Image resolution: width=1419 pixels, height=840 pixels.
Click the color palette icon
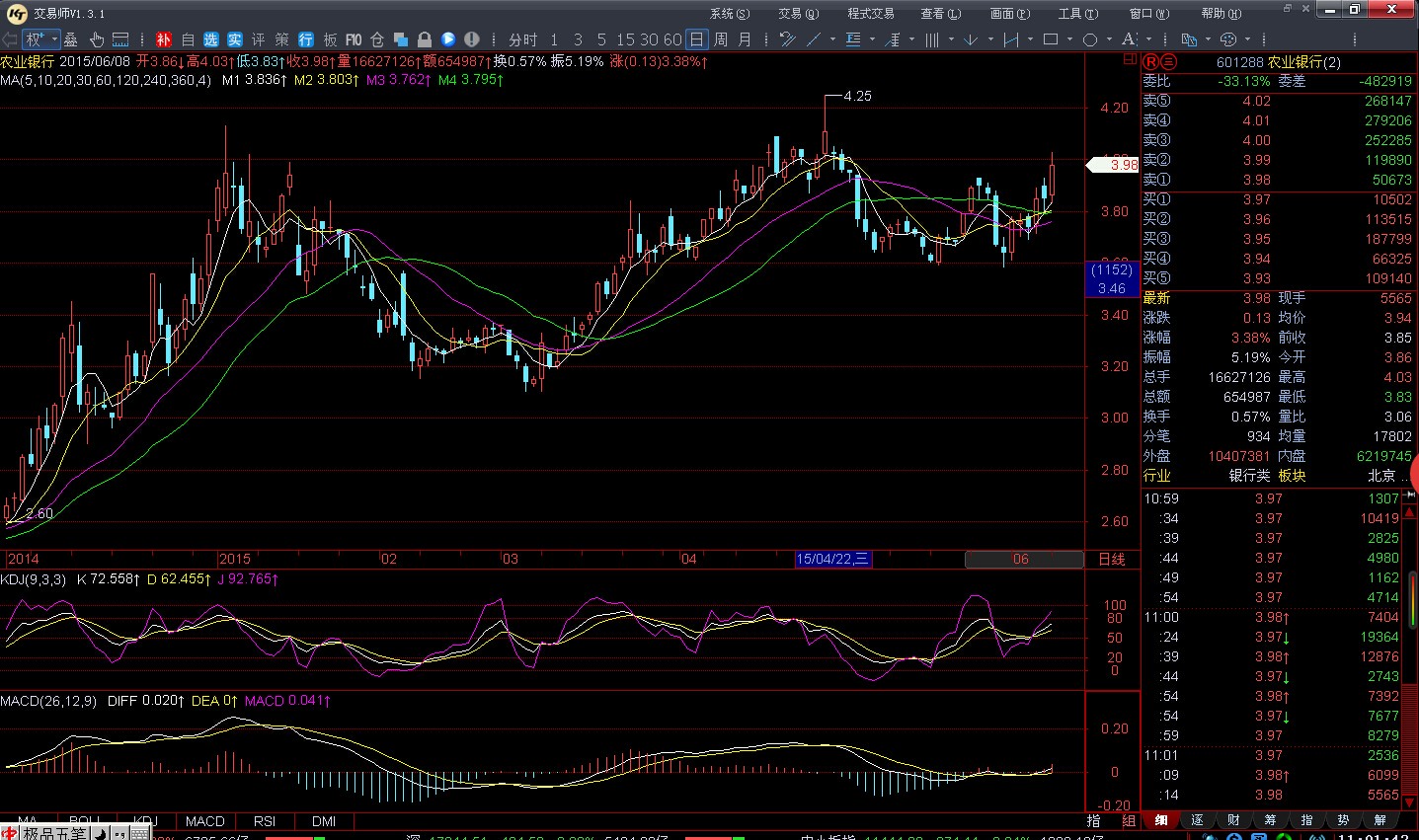click(1228, 39)
